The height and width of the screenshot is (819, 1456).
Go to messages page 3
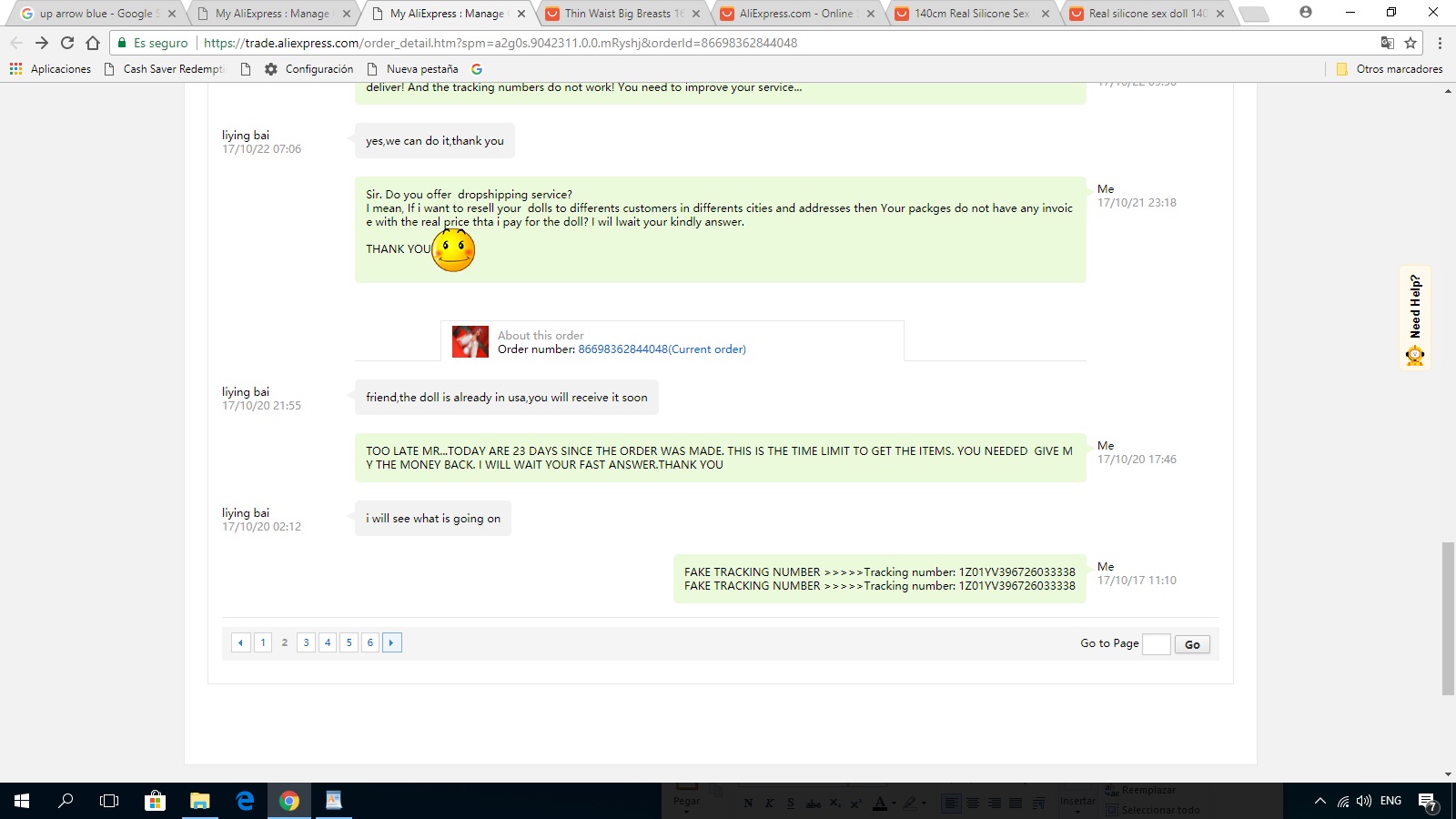(x=306, y=642)
